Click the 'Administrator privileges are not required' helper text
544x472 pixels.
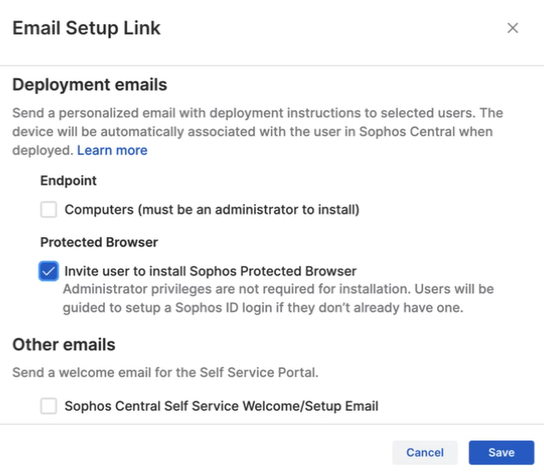pyautogui.click(x=278, y=289)
